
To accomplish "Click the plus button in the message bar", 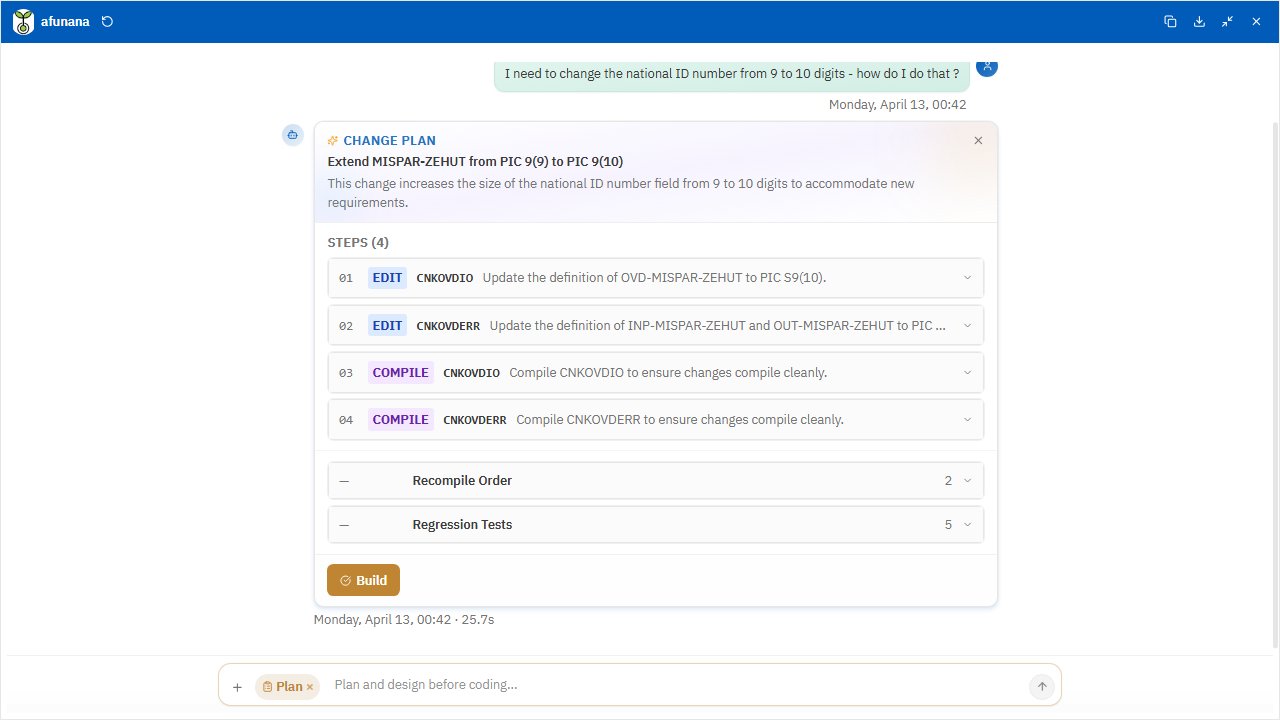I will pos(237,687).
